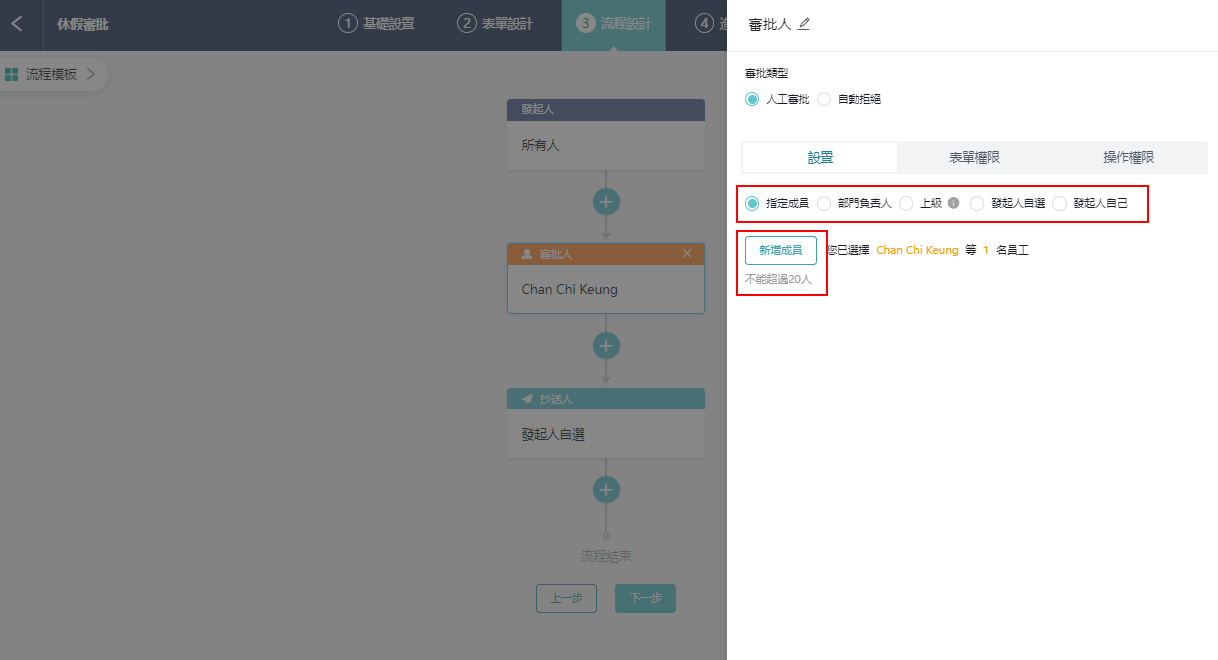The image size is (1218, 660).
Task: Choose the 部門負責人 radio option
Action: point(824,203)
